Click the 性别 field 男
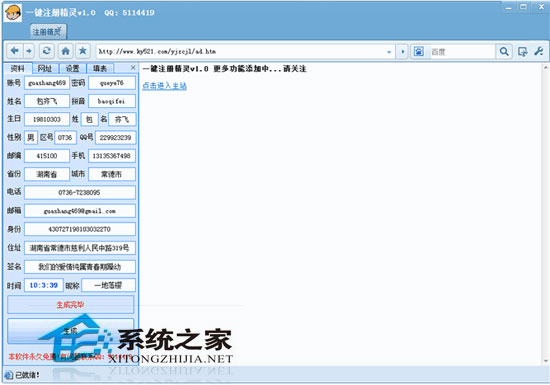Viewport: 550px width, 385px height. tap(31, 137)
